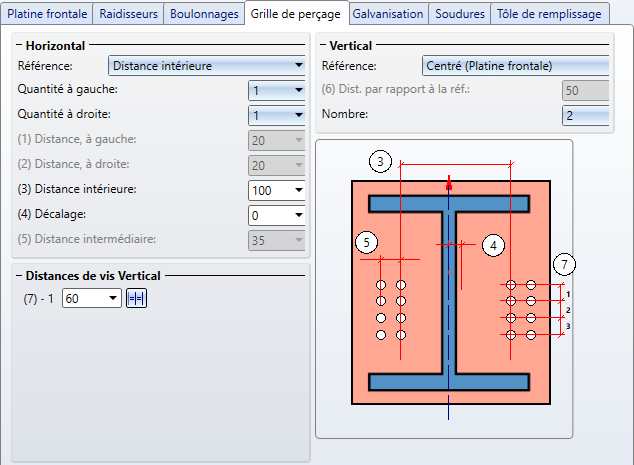This screenshot has width=634, height=465.
Task: Collapse the Horizontal section
Action: pos(21,46)
